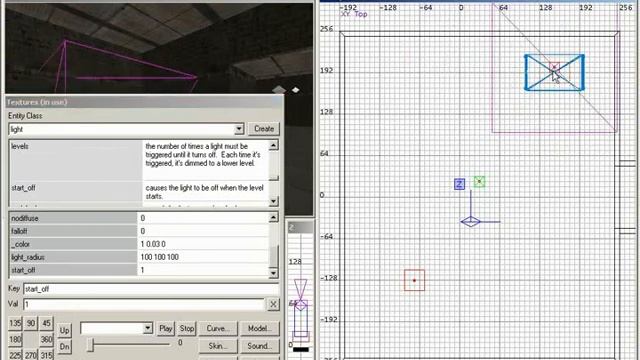Click the Stop animation button
Image resolution: width=640 pixels, height=360 pixels.
187,328
